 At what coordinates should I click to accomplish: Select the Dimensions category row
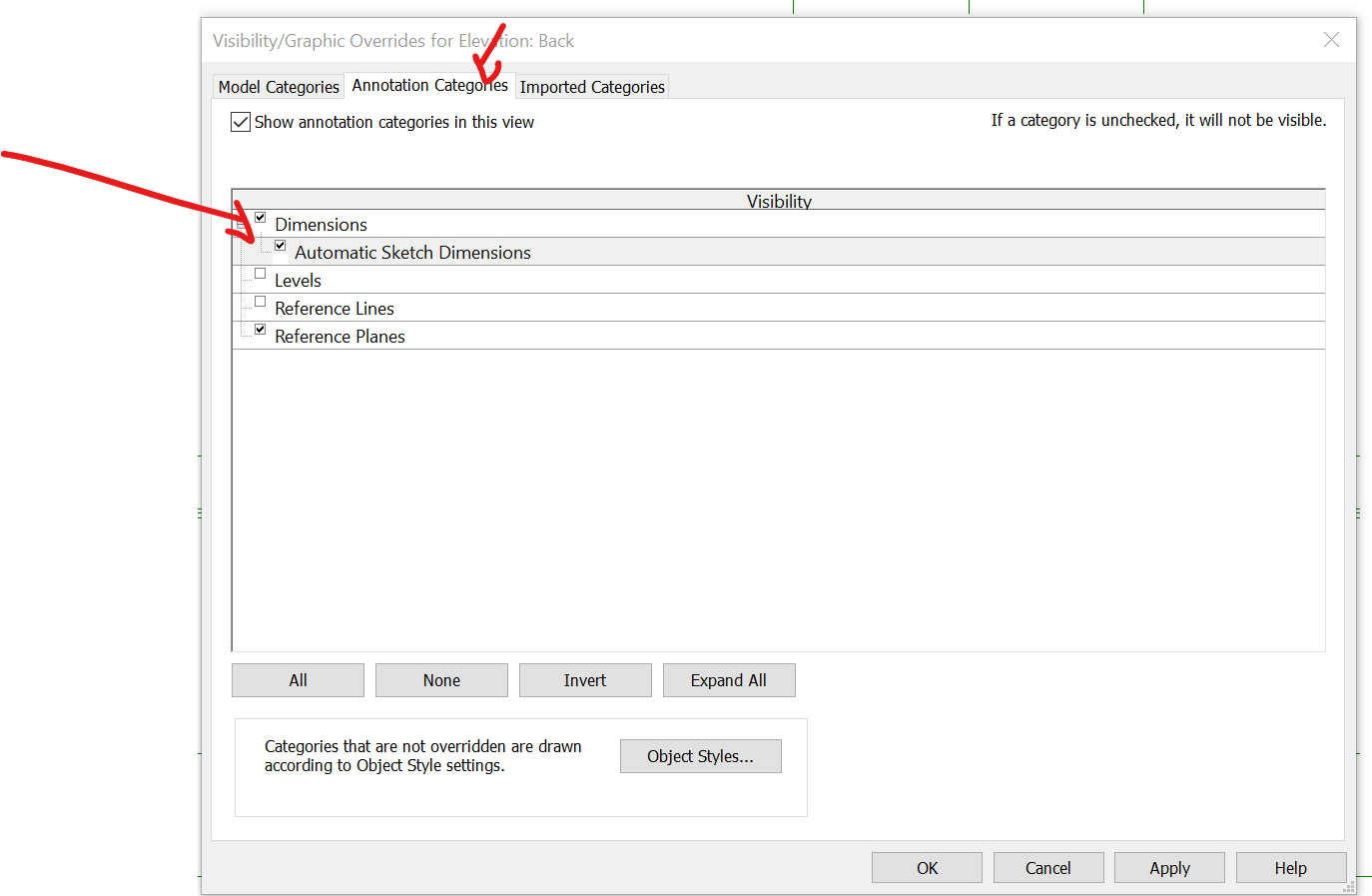coord(321,225)
